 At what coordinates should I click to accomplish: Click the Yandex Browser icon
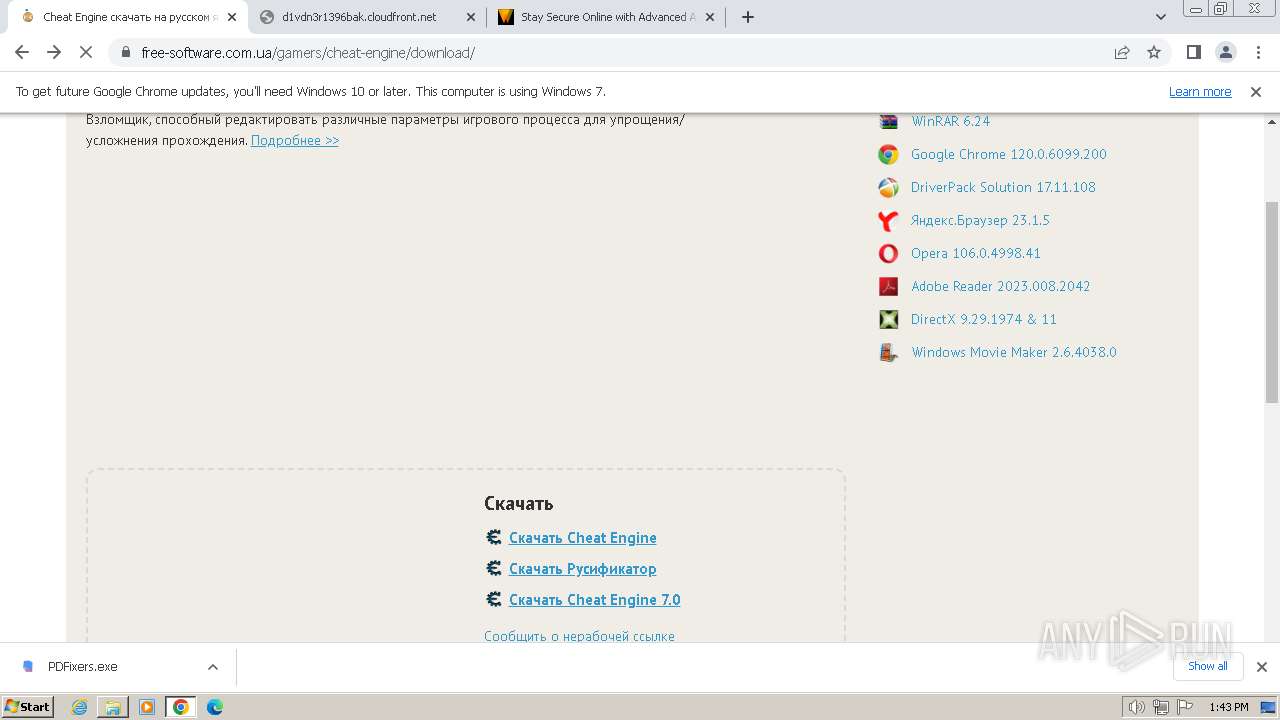coord(888,220)
